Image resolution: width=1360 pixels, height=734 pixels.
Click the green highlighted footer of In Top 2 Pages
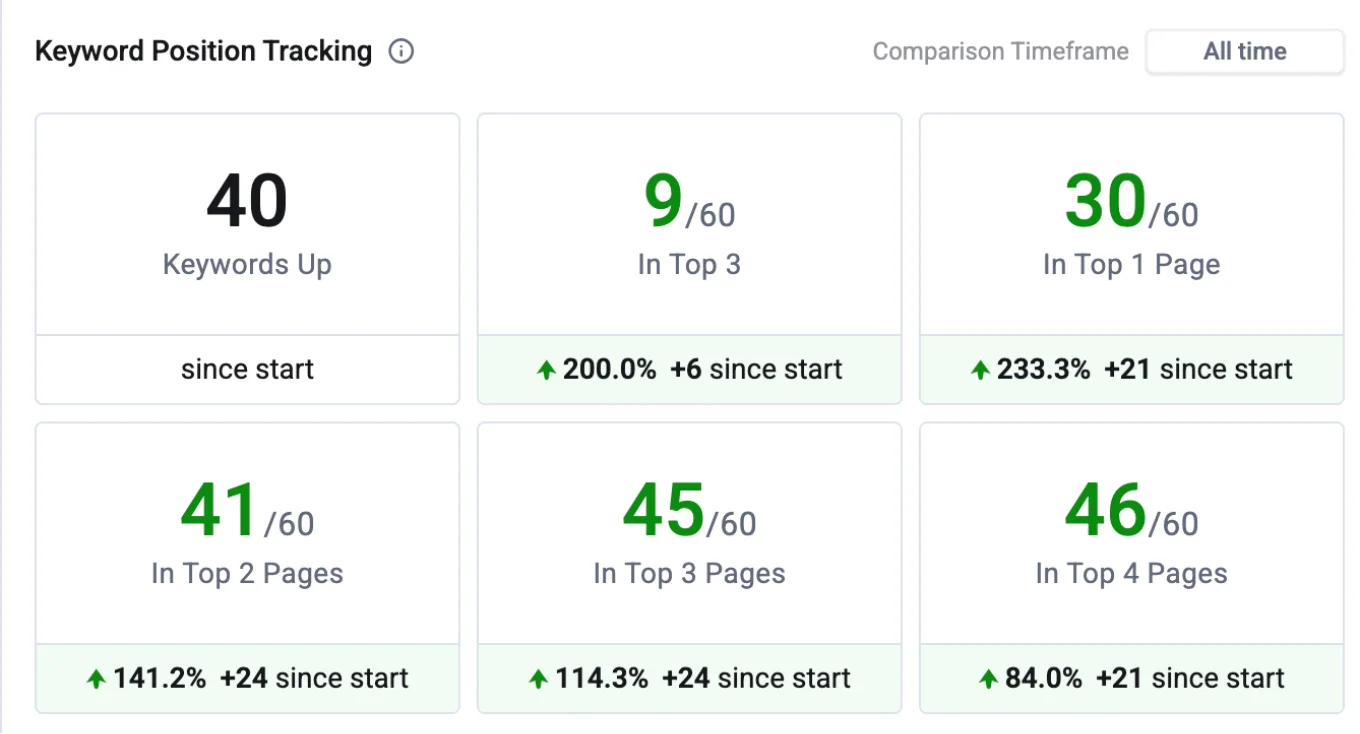[247, 678]
